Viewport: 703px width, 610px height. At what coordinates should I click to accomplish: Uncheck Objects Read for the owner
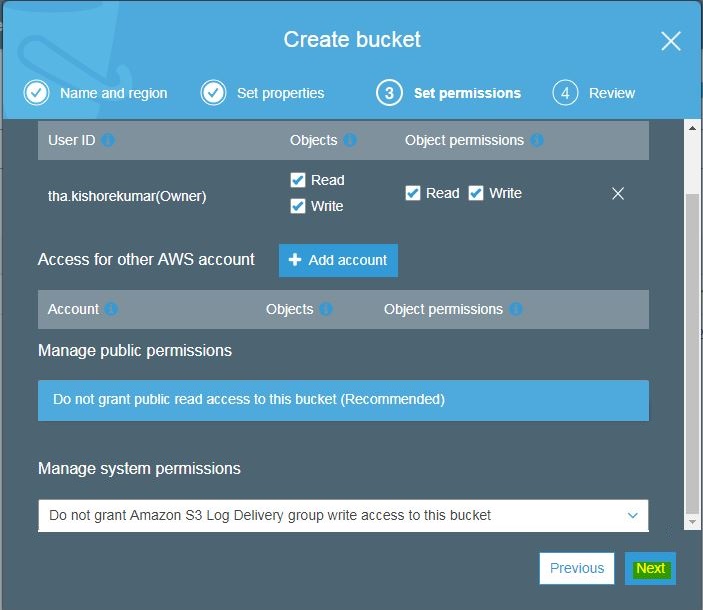[298, 180]
